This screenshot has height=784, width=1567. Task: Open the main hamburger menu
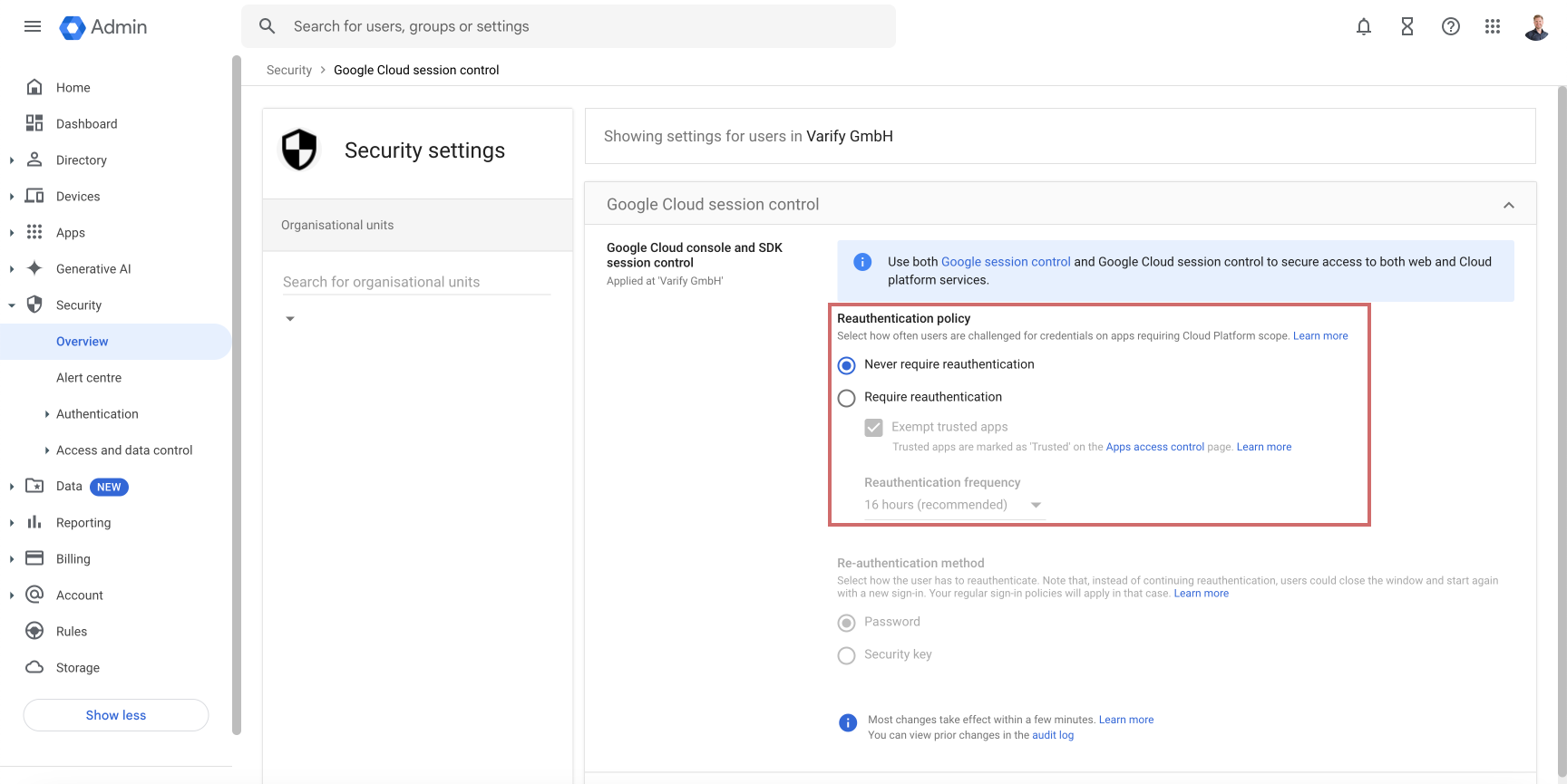point(33,26)
